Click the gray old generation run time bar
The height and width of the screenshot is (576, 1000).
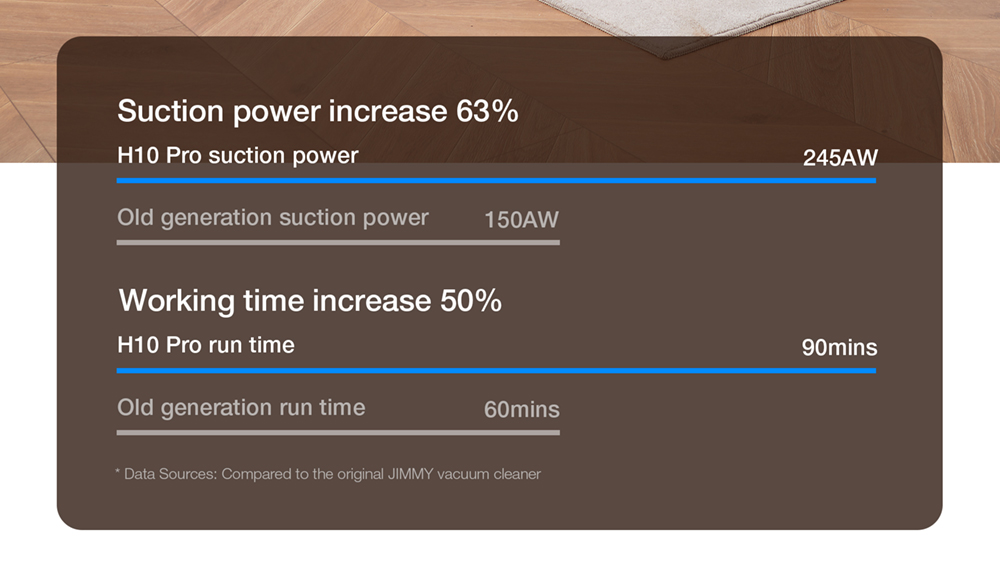[338, 432]
